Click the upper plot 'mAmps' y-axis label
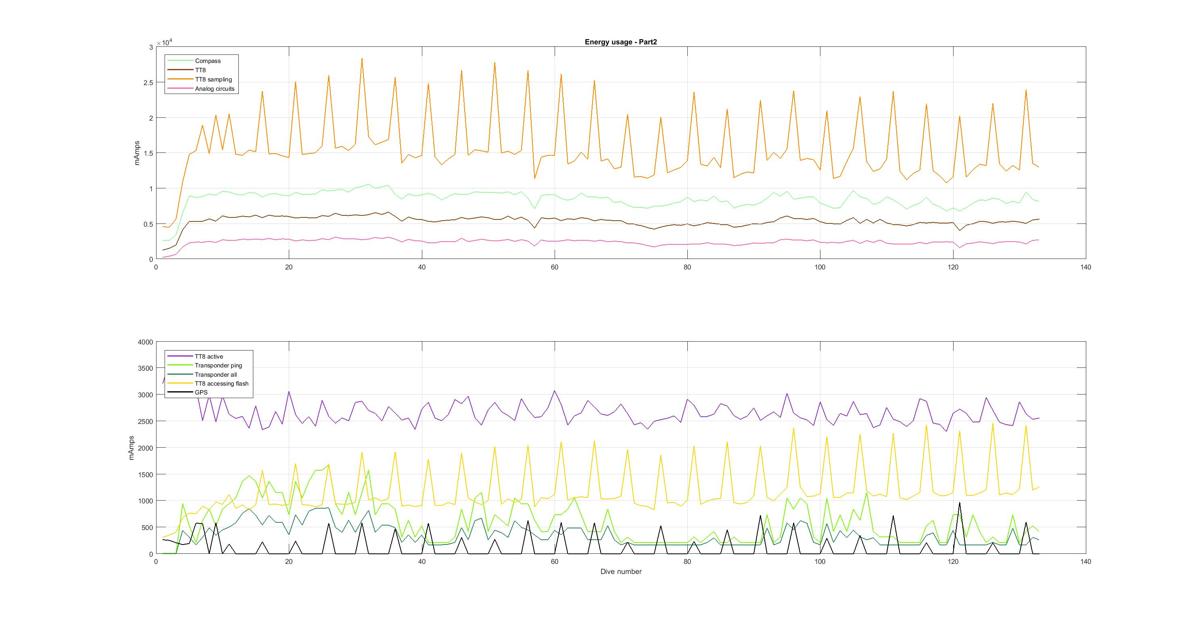This screenshot has width=1200, height=622. point(138,153)
